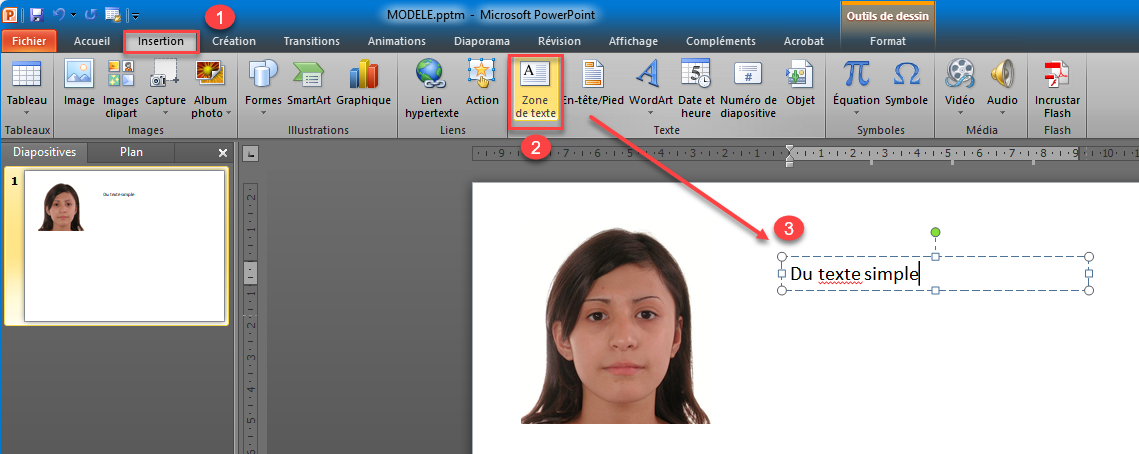Close the slides pane

click(223, 153)
